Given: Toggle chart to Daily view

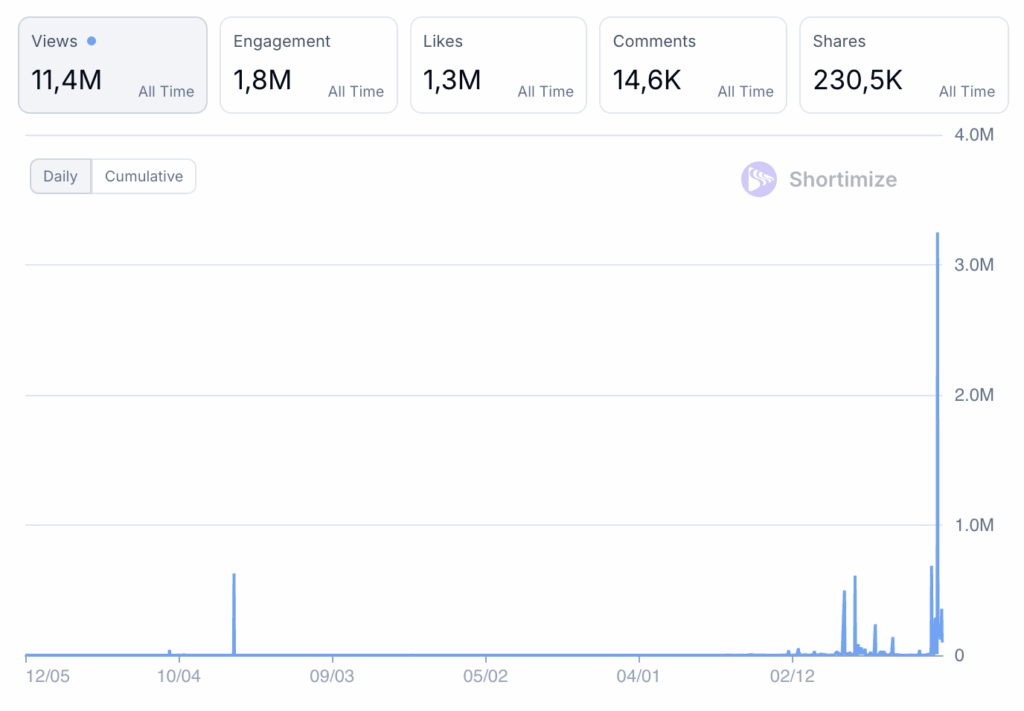Looking at the screenshot, I should (x=60, y=176).
